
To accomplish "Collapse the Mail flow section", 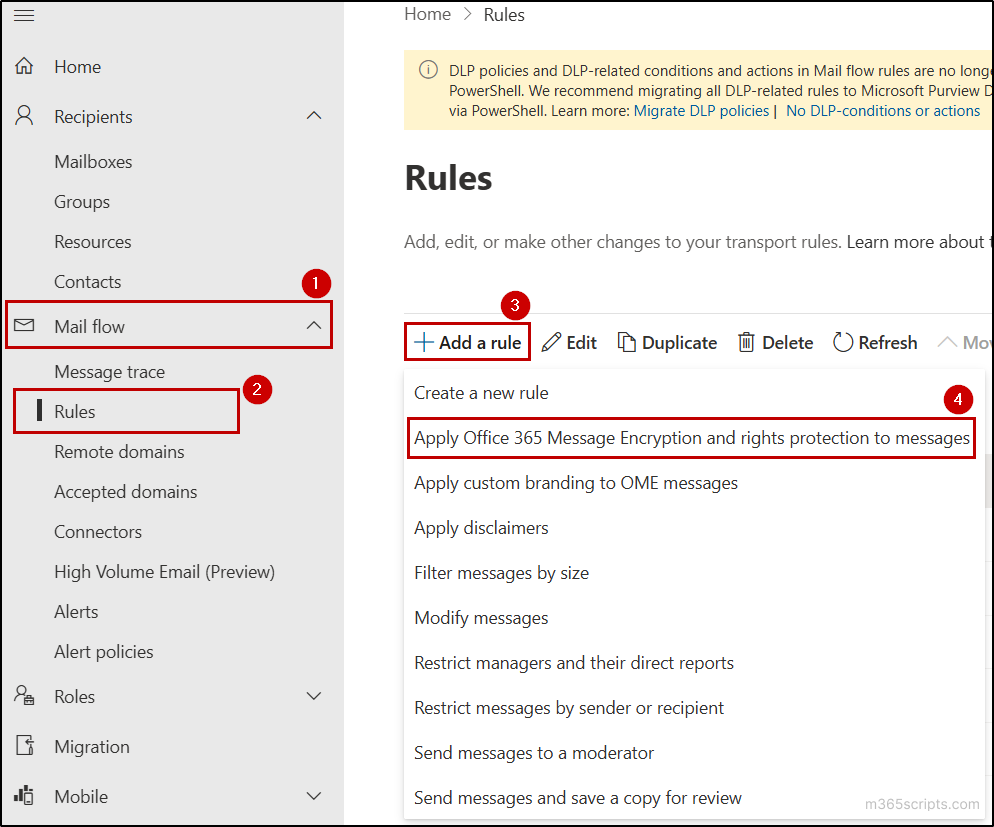I will pyautogui.click(x=314, y=324).
